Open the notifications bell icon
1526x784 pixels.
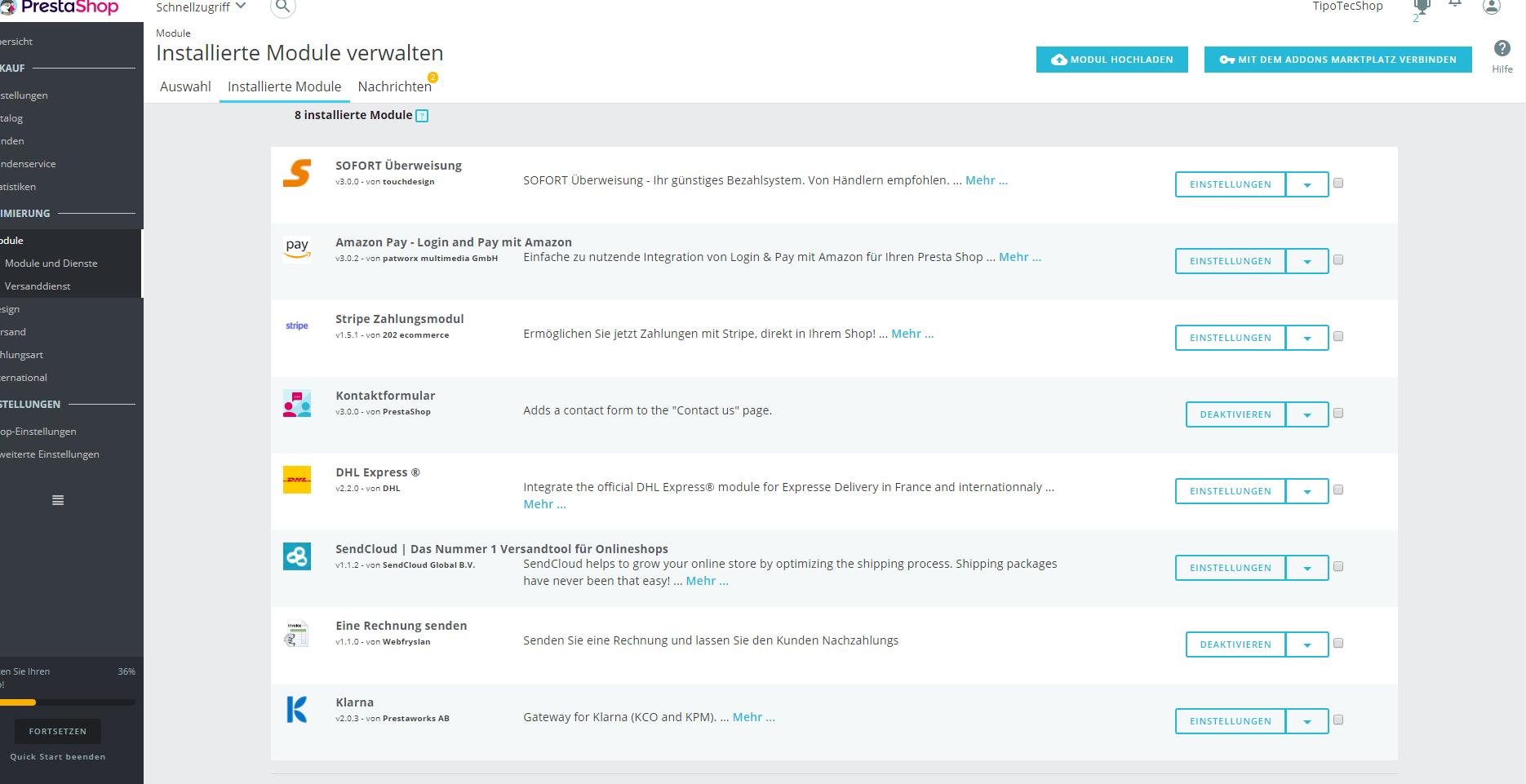click(1455, 4)
